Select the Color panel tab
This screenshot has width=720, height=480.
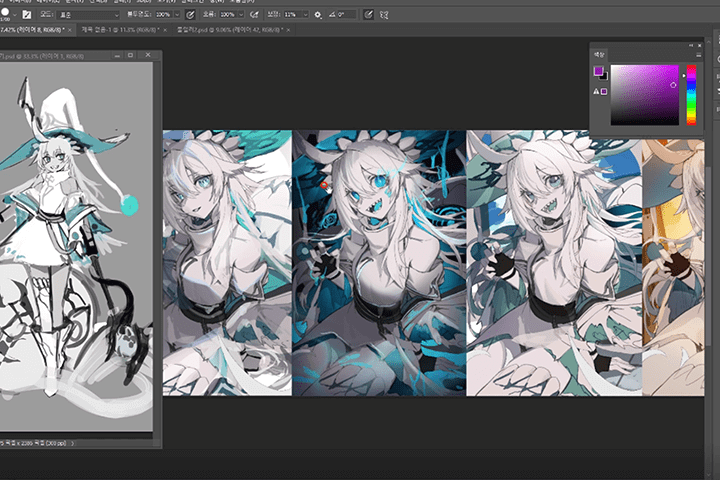coord(599,55)
